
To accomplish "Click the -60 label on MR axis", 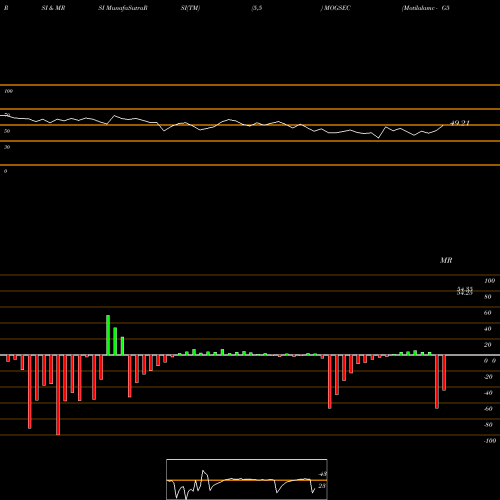I will click(x=488, y=409).
